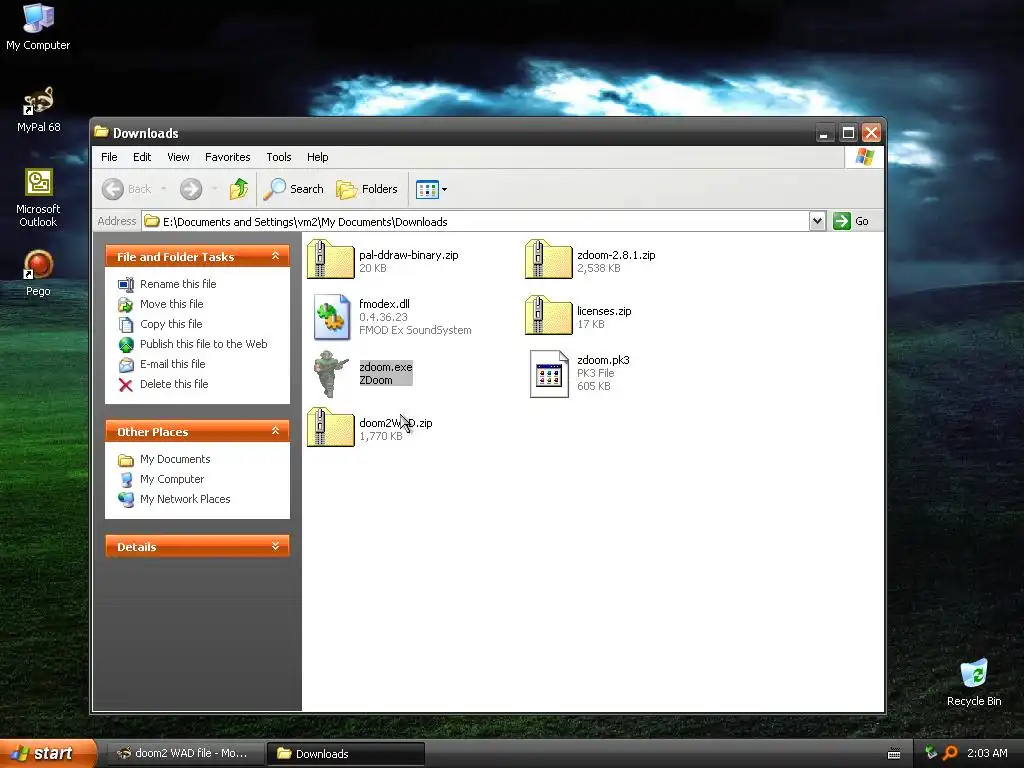Select the Recycle Bin icon

coord(974,683)
